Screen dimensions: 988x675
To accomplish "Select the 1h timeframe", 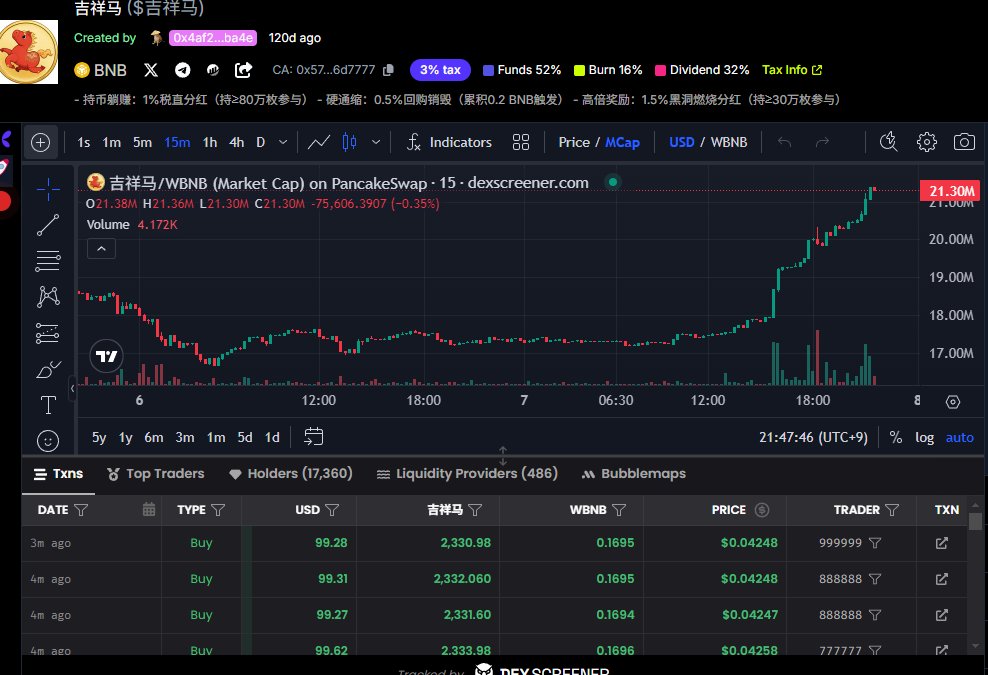I will coord(210,142).
